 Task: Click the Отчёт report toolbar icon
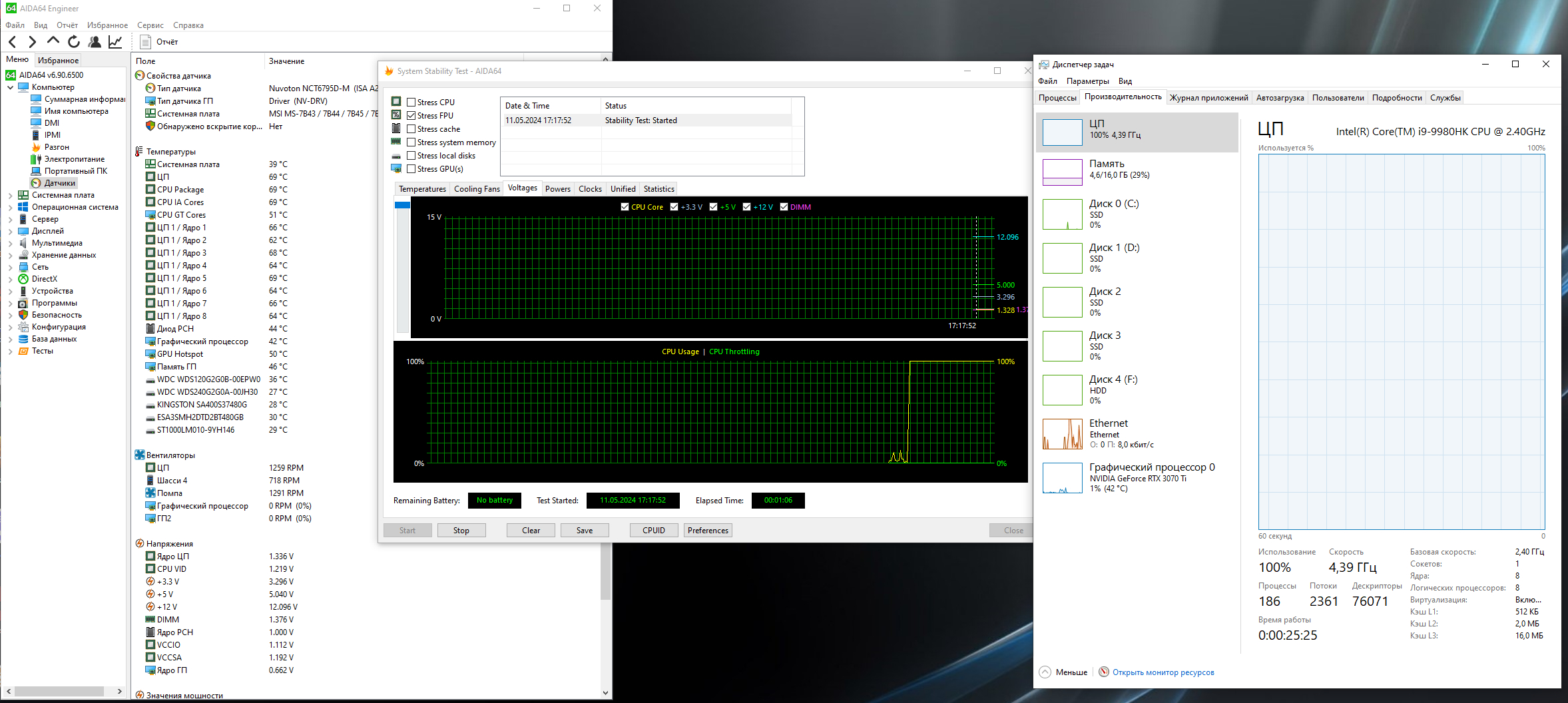145,42
